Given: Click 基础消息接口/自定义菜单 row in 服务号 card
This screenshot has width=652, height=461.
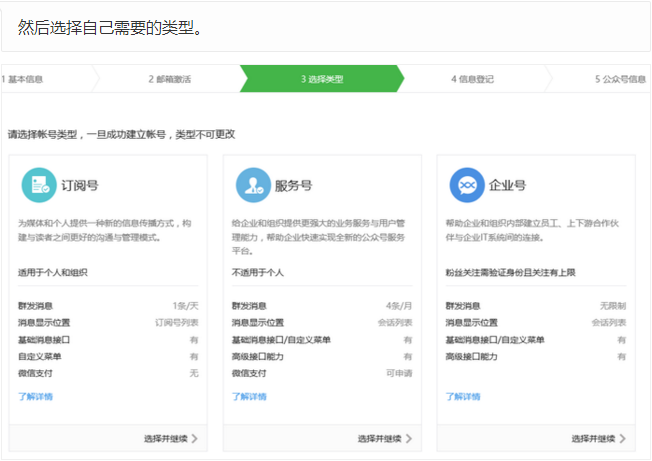Looking at the screenshot, I should click(322, 340).
